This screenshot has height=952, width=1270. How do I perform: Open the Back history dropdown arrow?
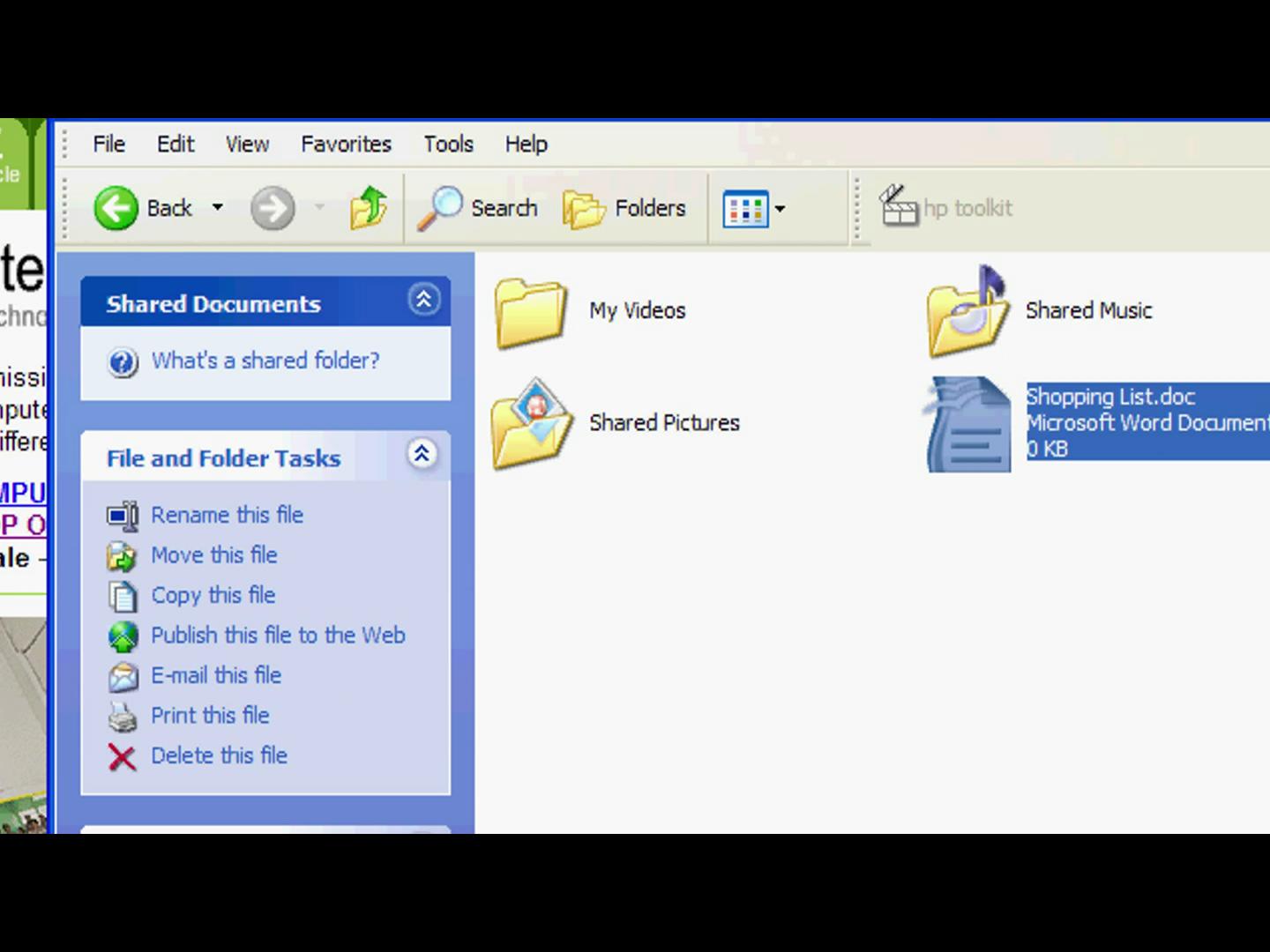(218, 208)
